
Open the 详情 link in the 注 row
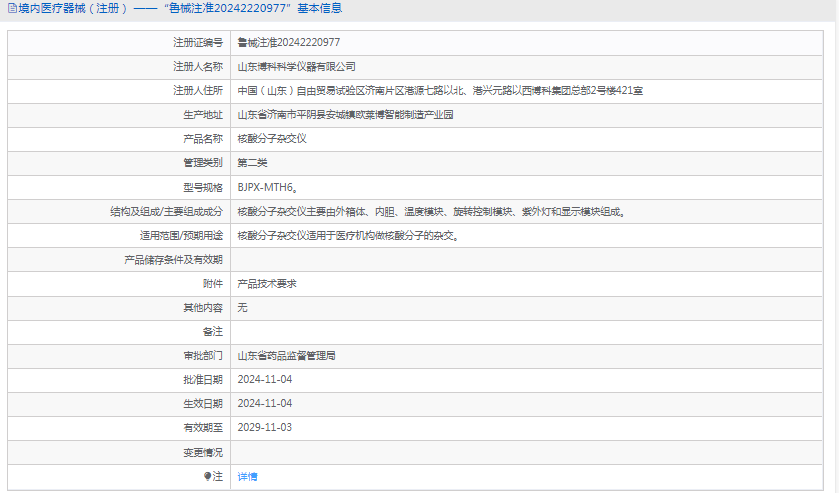tap(247, 476)
